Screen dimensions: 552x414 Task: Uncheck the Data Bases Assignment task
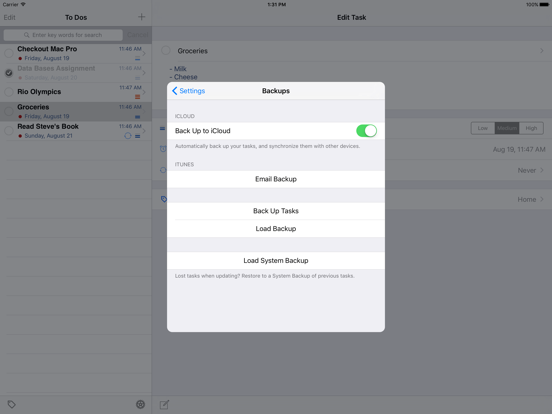pos(9,73)
